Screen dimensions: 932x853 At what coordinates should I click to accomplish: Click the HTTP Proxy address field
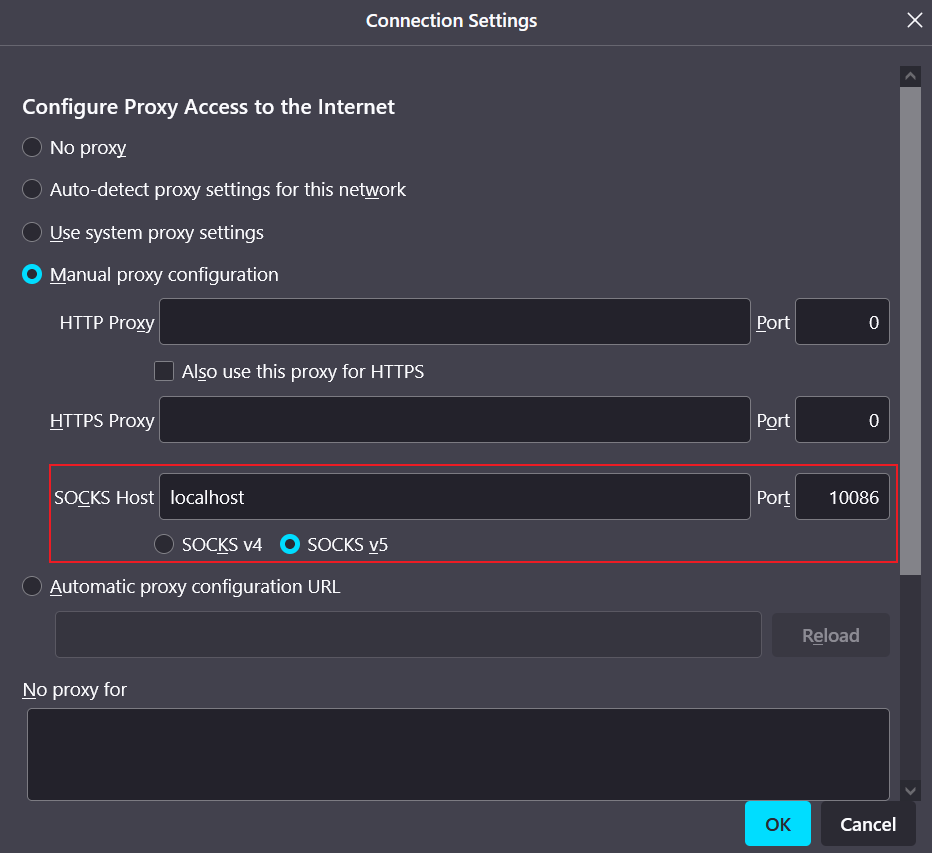pyautogui.click(x=454, y=322)
